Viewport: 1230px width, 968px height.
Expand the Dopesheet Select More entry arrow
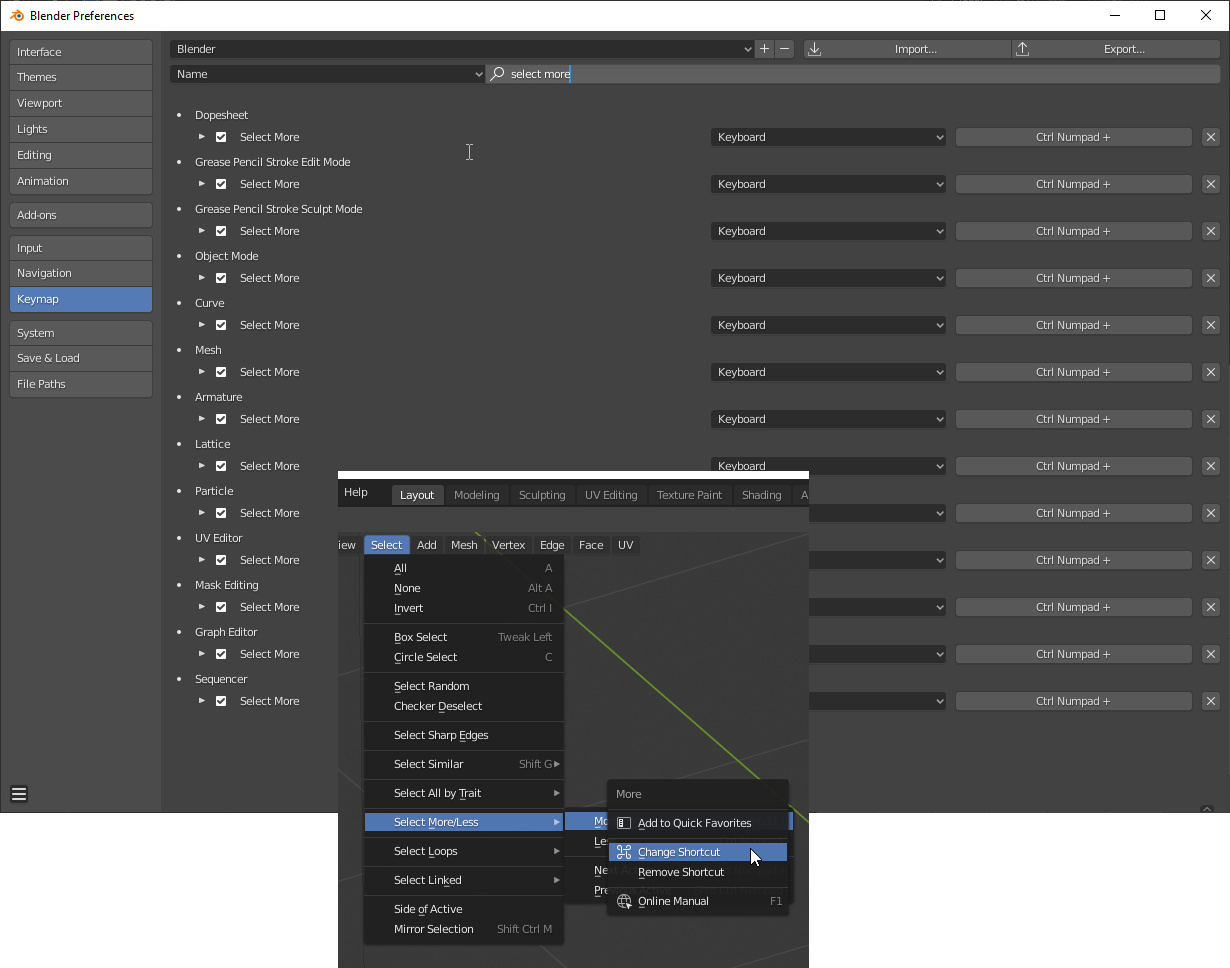point(202,137)
